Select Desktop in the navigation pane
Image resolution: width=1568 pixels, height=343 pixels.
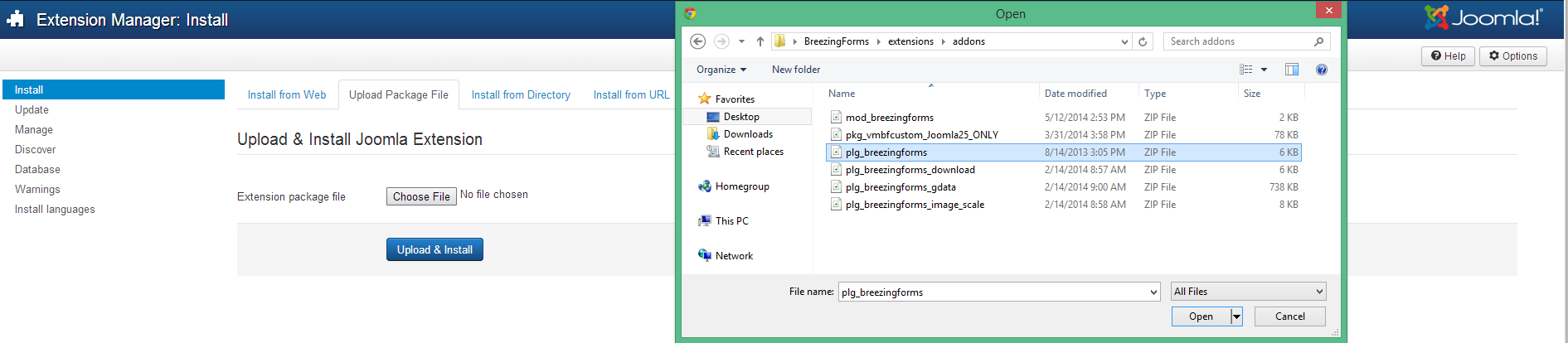[741, 117]
